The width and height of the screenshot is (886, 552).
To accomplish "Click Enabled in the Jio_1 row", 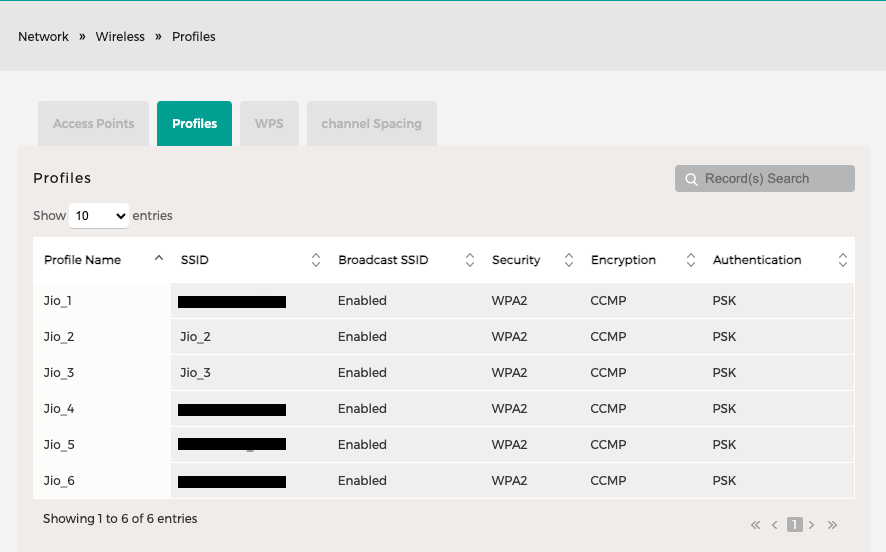I will point(362,301).
